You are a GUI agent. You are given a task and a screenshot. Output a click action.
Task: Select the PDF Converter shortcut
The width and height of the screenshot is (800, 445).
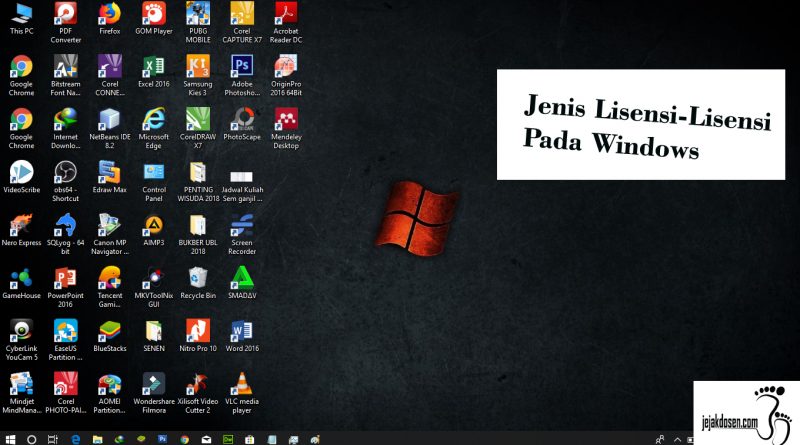coord(65,22)
